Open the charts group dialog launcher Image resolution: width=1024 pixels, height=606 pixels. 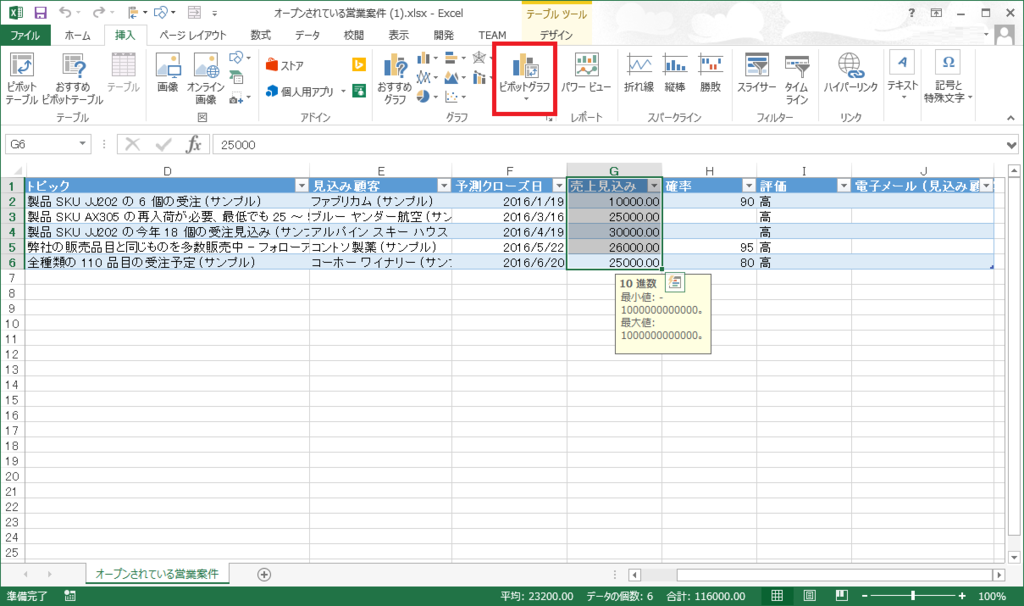click(549, 119)
